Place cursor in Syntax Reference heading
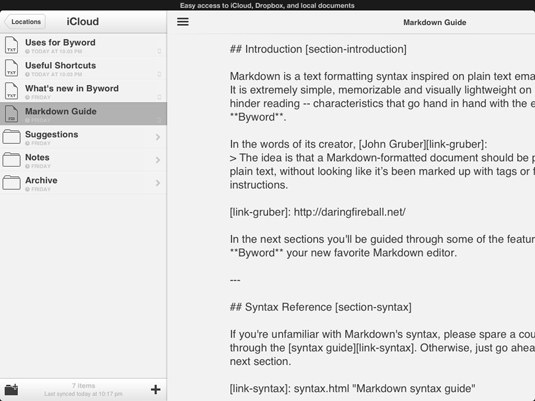535x401 pixels. [321, 307]
